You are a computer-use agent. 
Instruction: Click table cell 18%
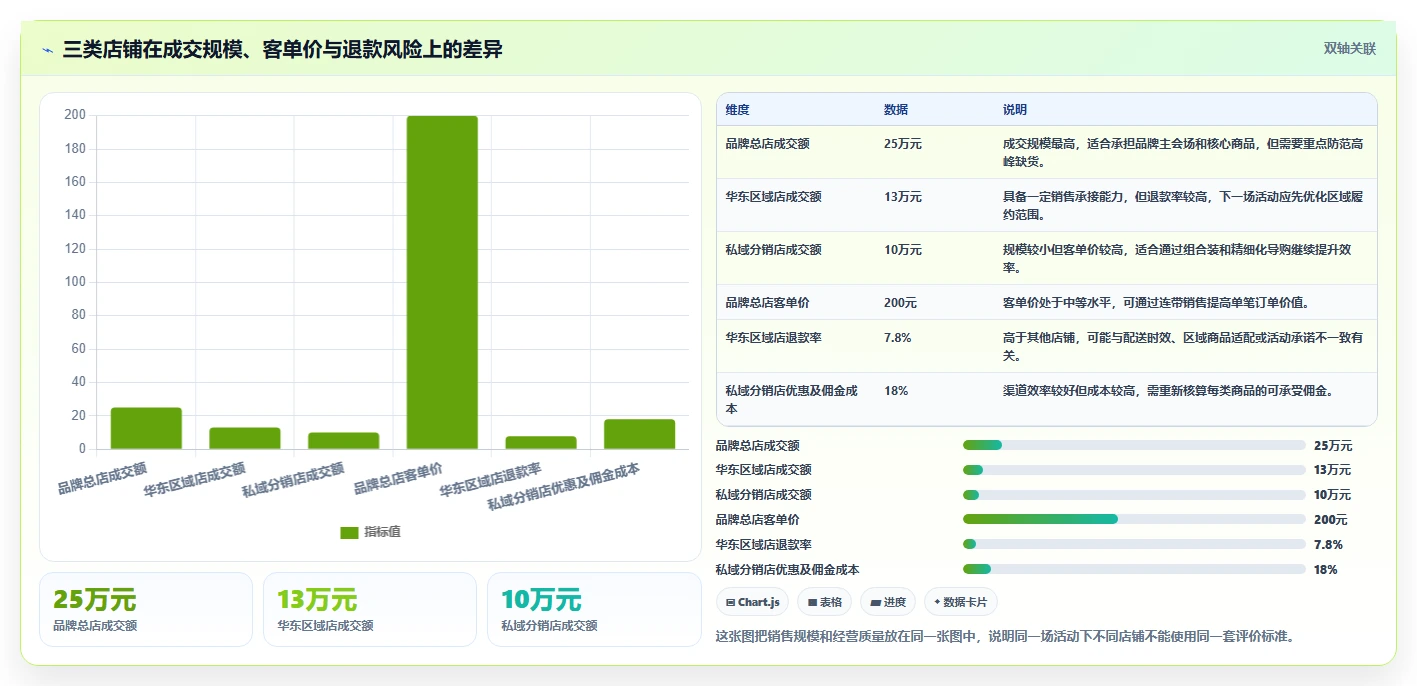click(x=896, y=391)
